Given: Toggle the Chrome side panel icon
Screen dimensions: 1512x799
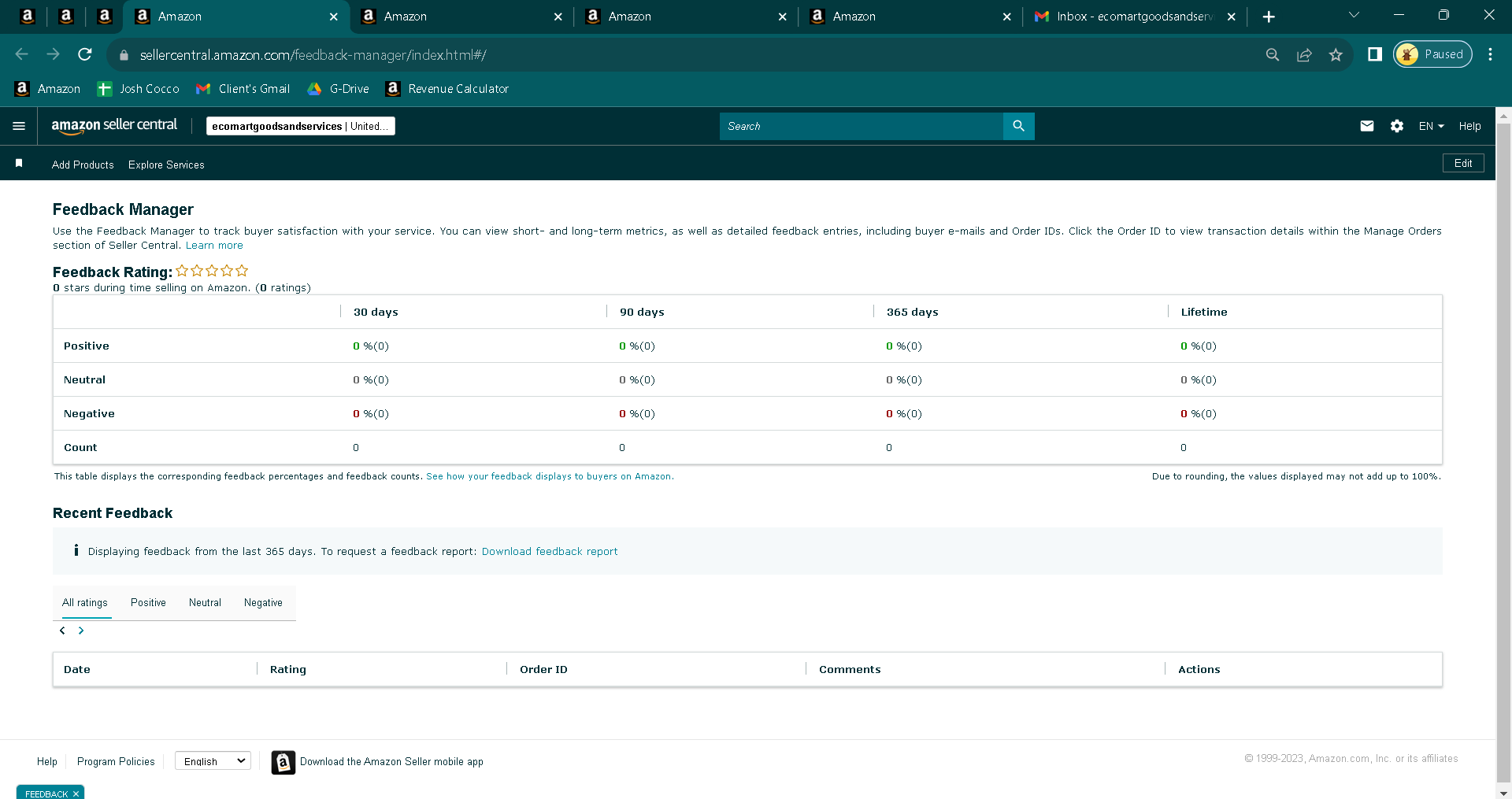Looking at the screenshot, I should click(1375, 54).
